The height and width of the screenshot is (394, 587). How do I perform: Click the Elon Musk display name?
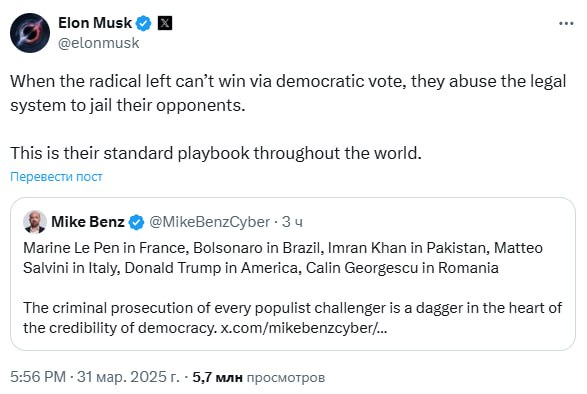click(95, 23)
